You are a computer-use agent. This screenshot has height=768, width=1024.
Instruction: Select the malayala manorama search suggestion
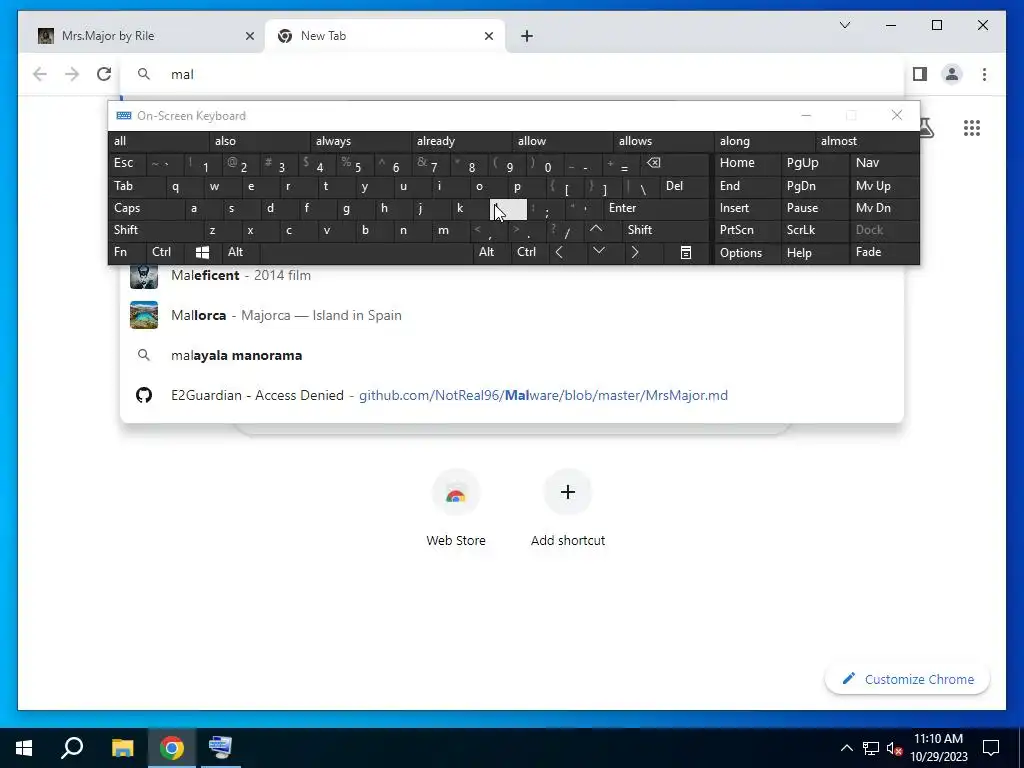[513, 355]
